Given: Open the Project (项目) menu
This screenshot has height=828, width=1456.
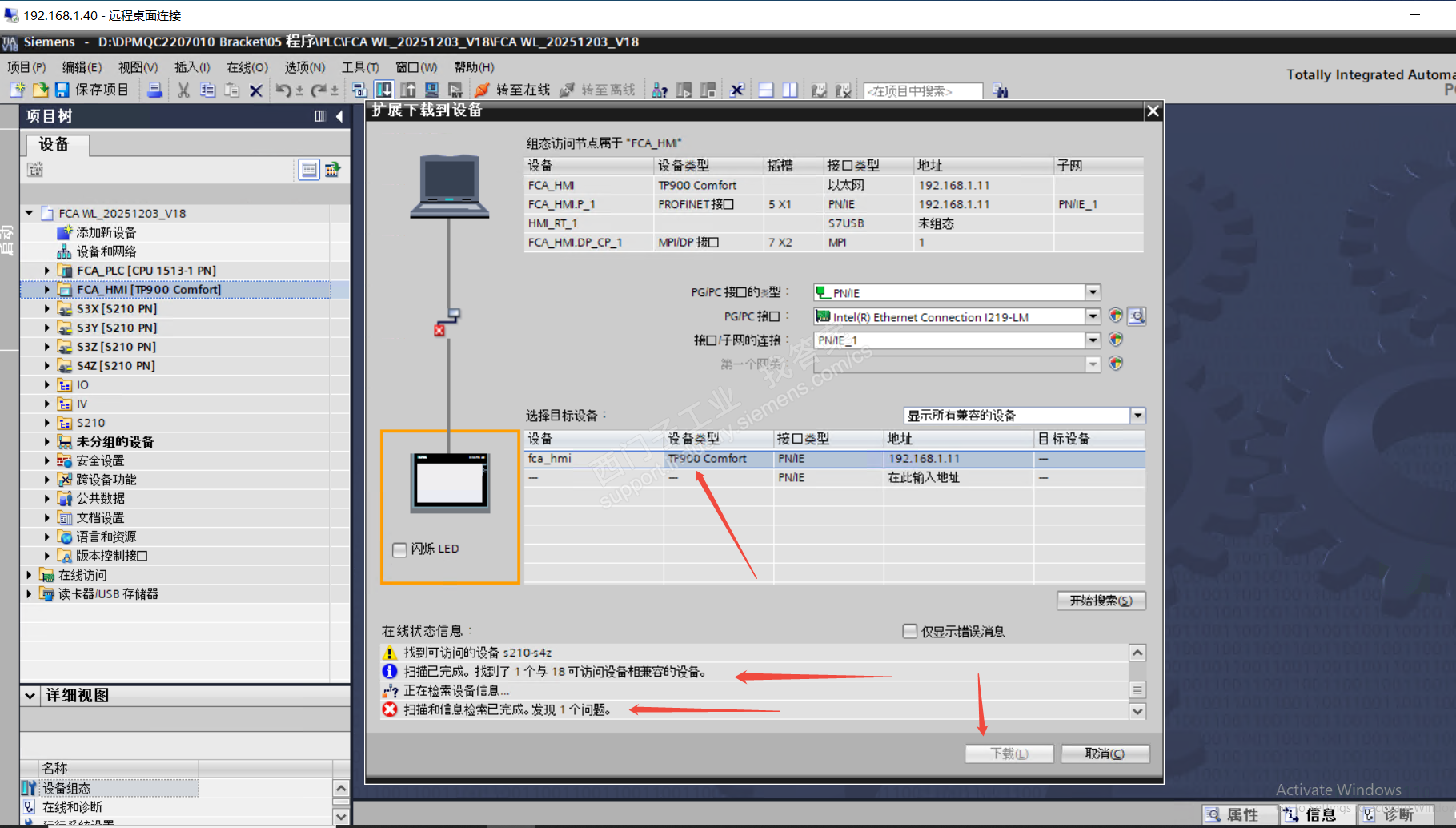Looking at the screenshot, I should [x=26, y=67].
